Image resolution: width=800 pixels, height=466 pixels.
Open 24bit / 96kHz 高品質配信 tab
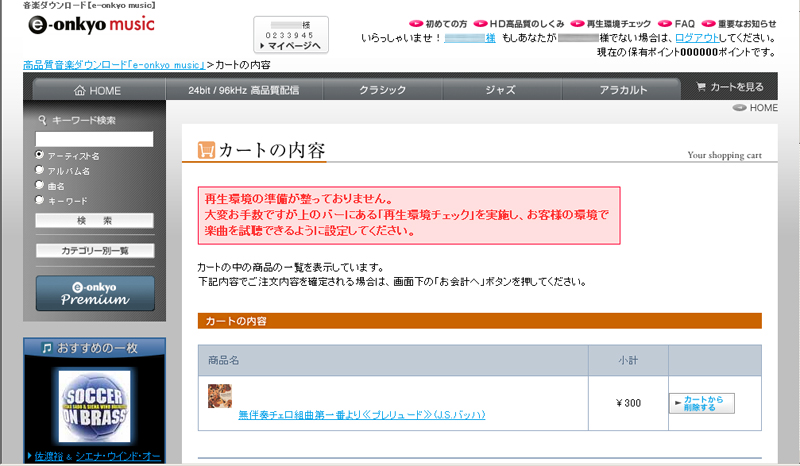243,90
